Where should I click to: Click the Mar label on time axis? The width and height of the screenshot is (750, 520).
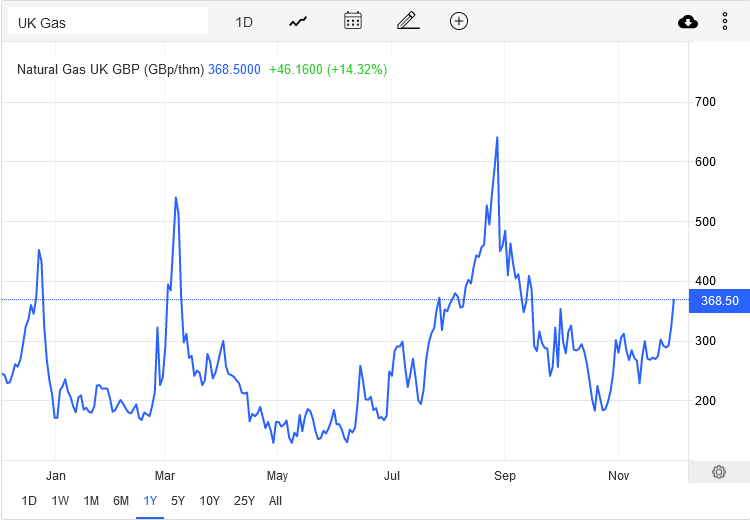[165, 476]
